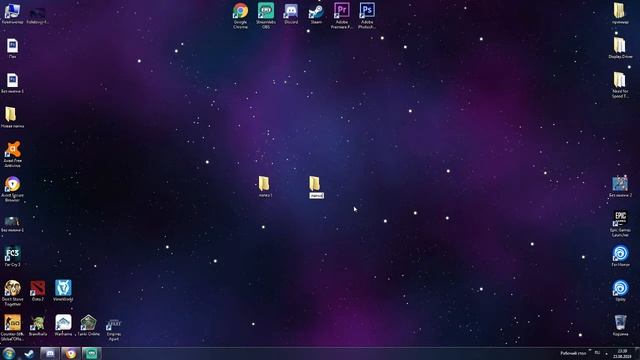
Task: Launch Epic Games Launcher shortcut
Action: point(620,223)
